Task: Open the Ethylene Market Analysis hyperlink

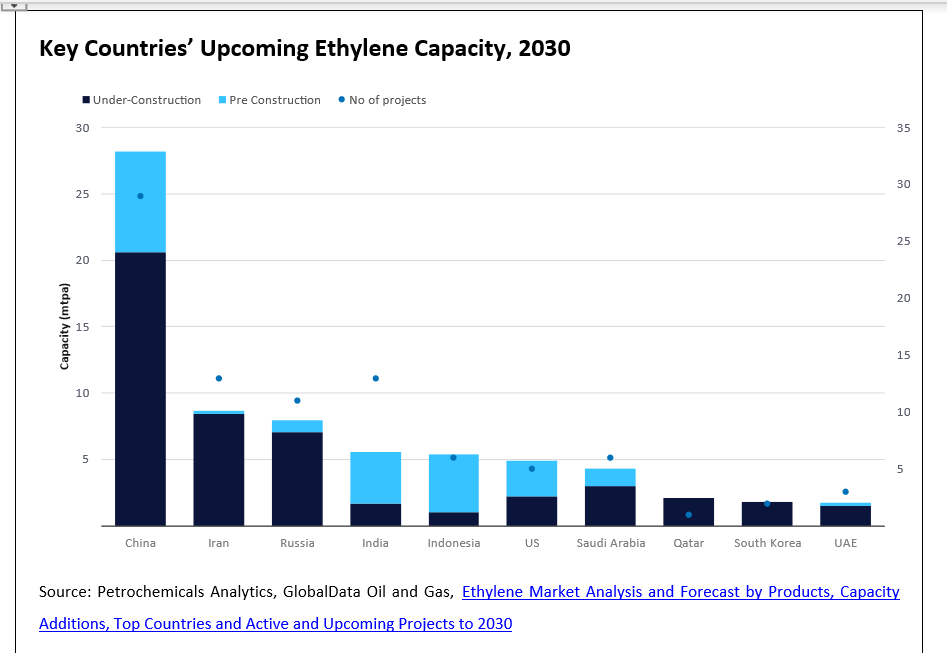Action: (680, 592)
